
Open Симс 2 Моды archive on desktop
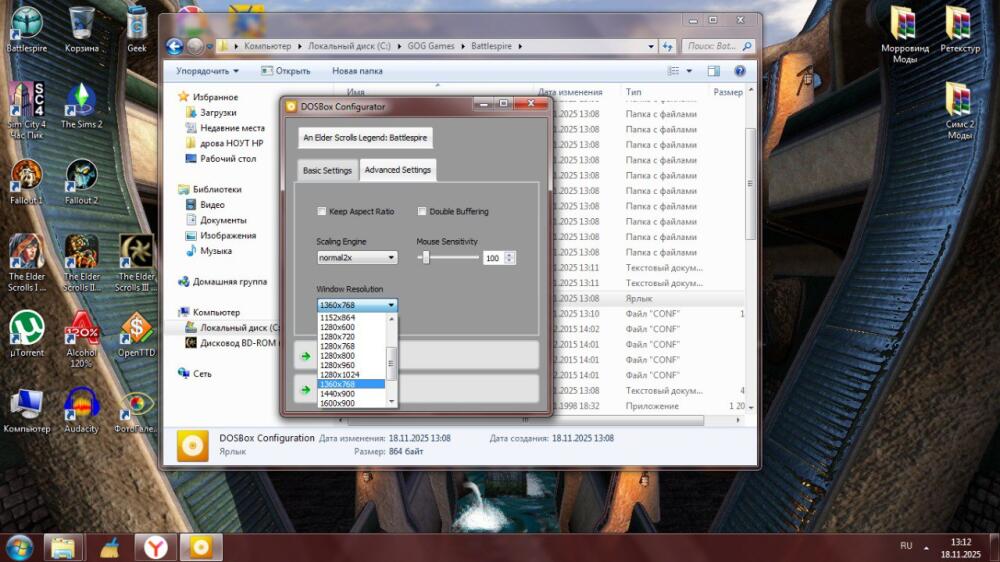(959, 110)
